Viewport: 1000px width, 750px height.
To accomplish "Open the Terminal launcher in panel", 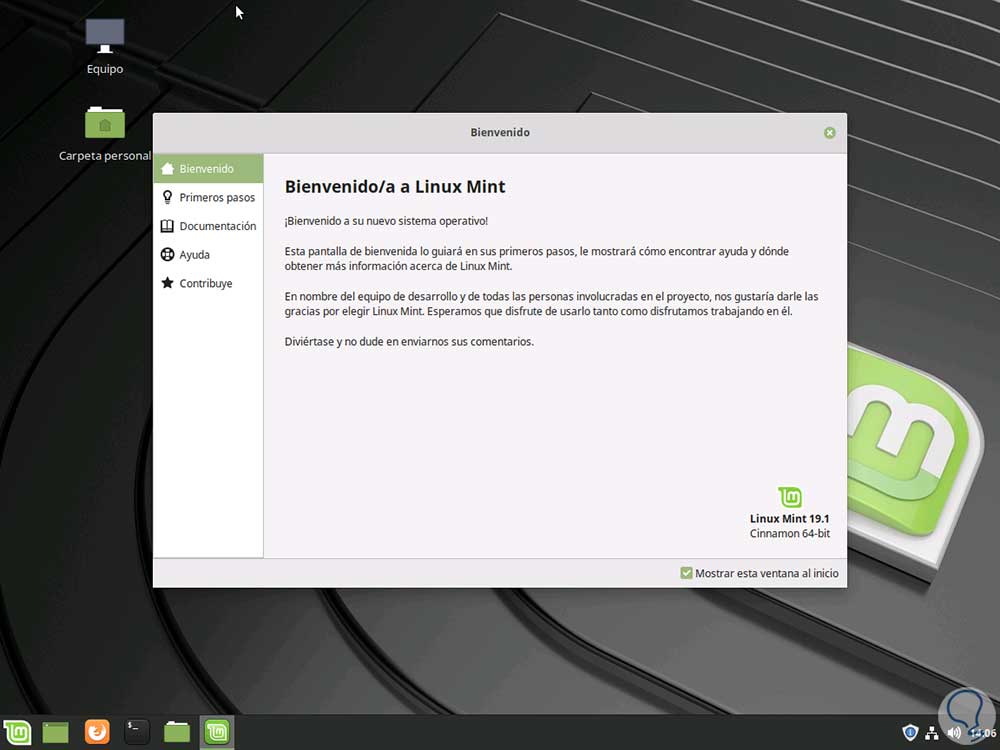I will pyautogui.click(x=136, y=732).
